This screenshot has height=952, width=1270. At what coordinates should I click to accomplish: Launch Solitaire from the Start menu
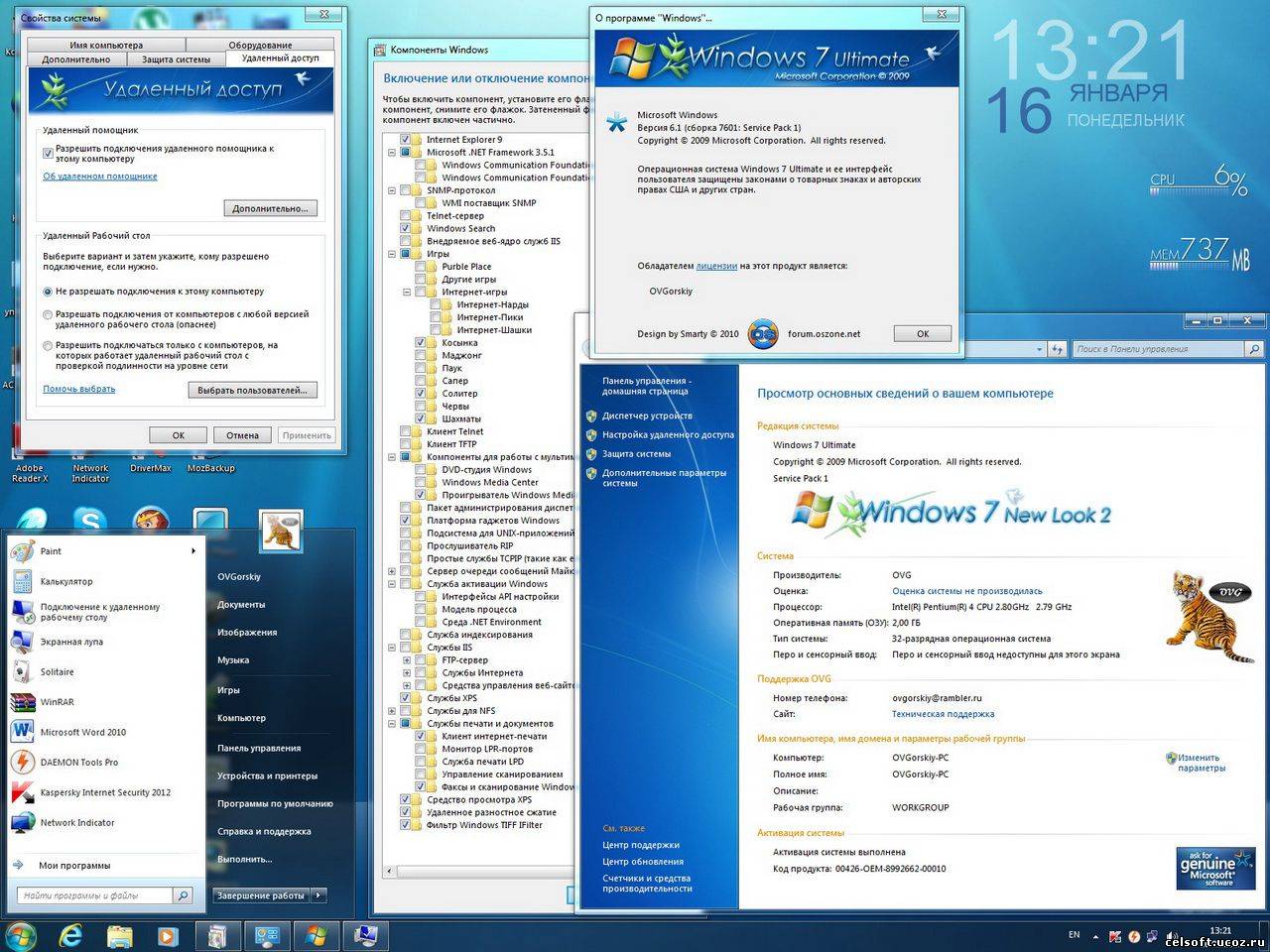(x=57, y=672)
